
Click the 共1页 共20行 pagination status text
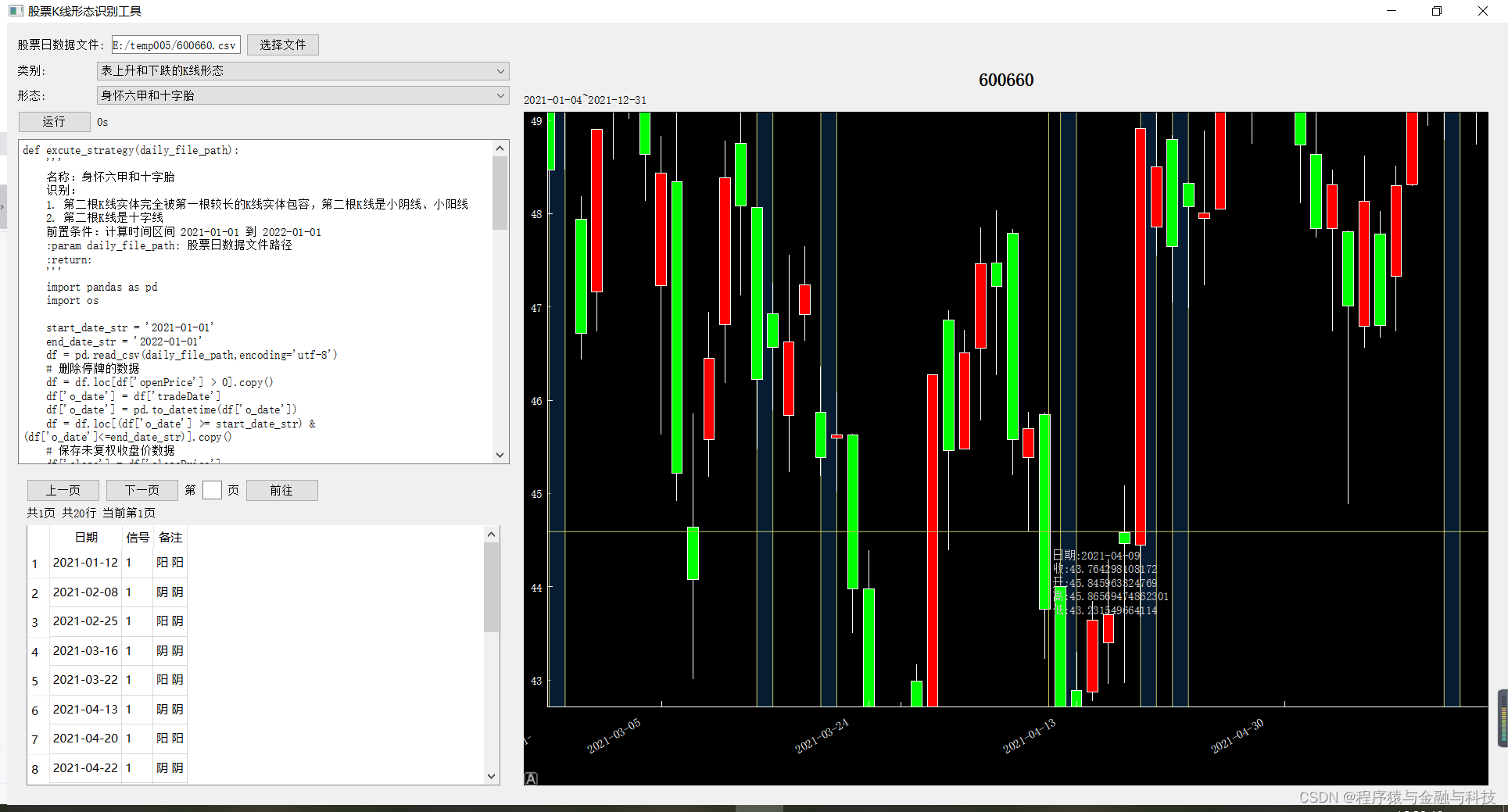click(91, 513)
